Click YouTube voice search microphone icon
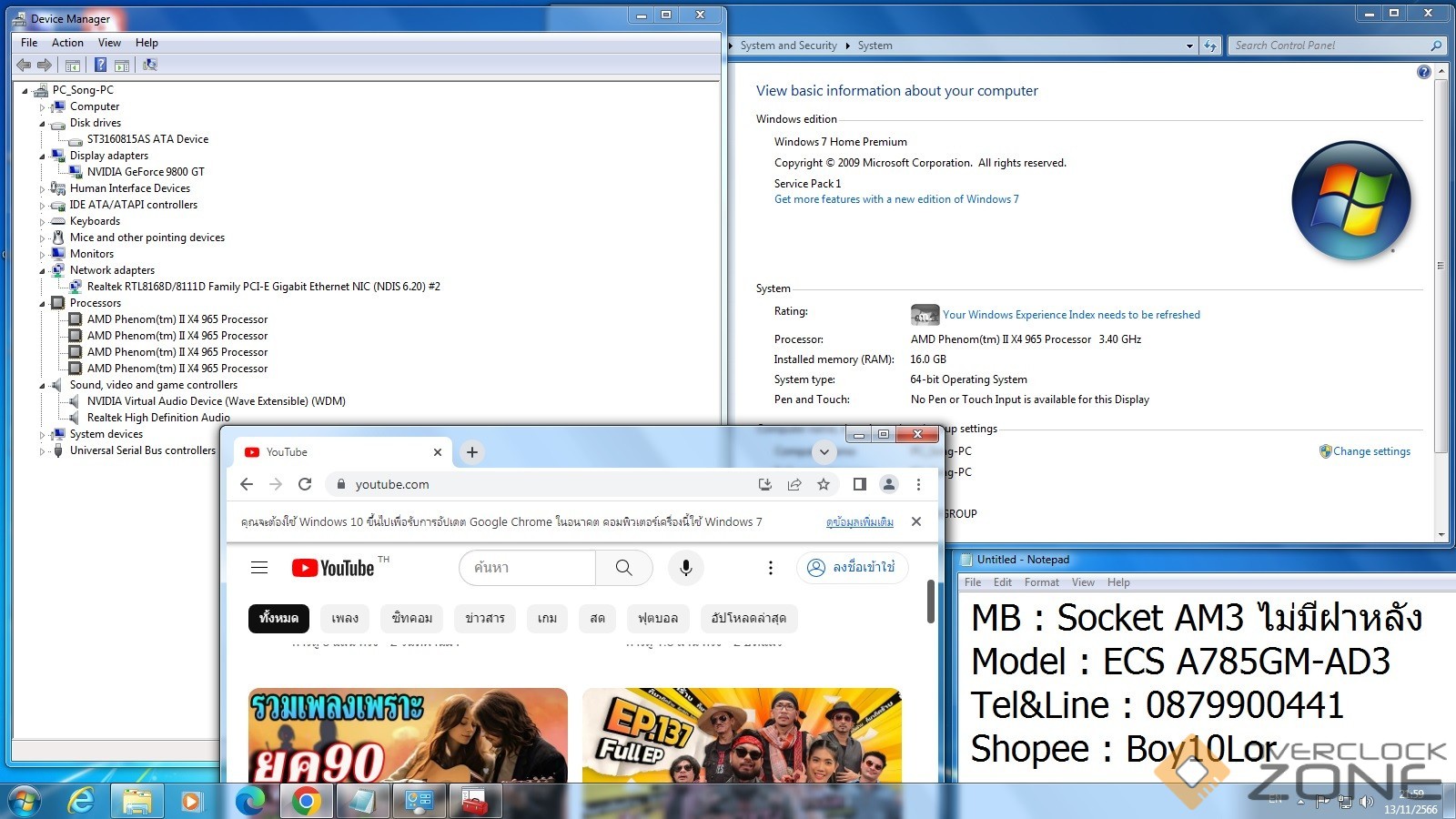 686,568
